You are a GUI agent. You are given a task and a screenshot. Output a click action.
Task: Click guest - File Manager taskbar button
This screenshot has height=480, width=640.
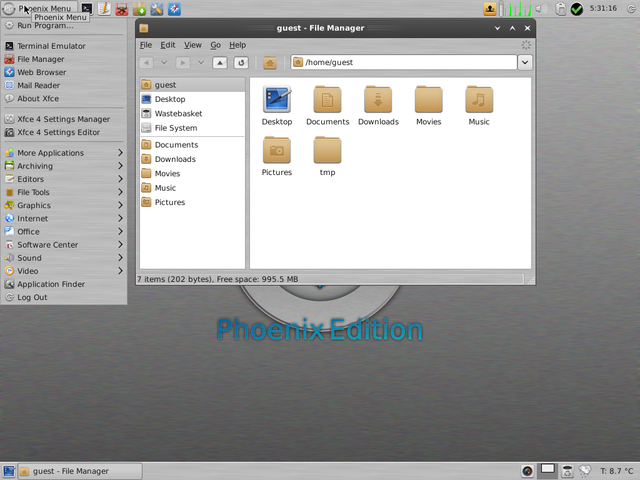(x=80, y=471)
